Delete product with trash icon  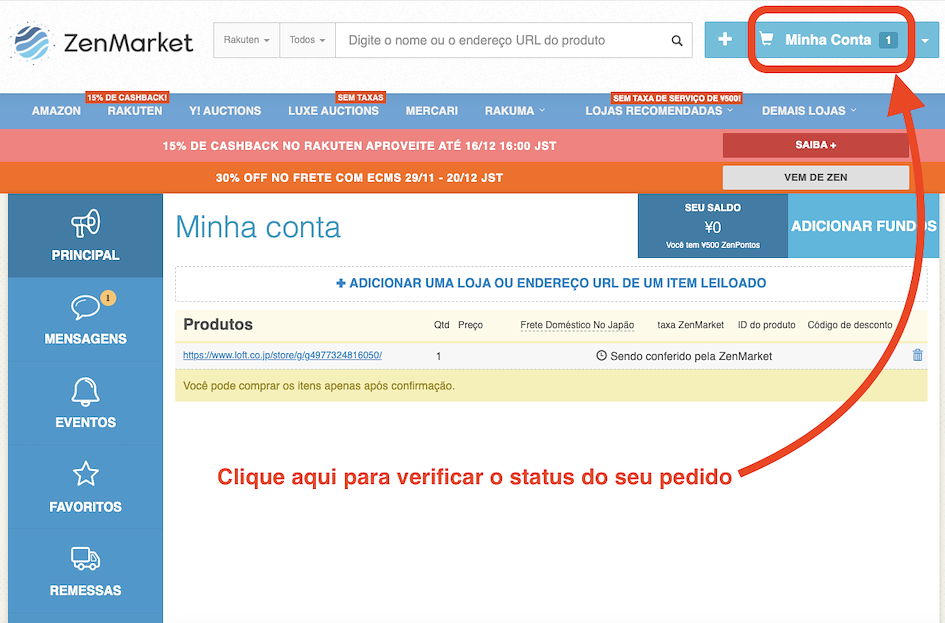[x=917, y=355]
